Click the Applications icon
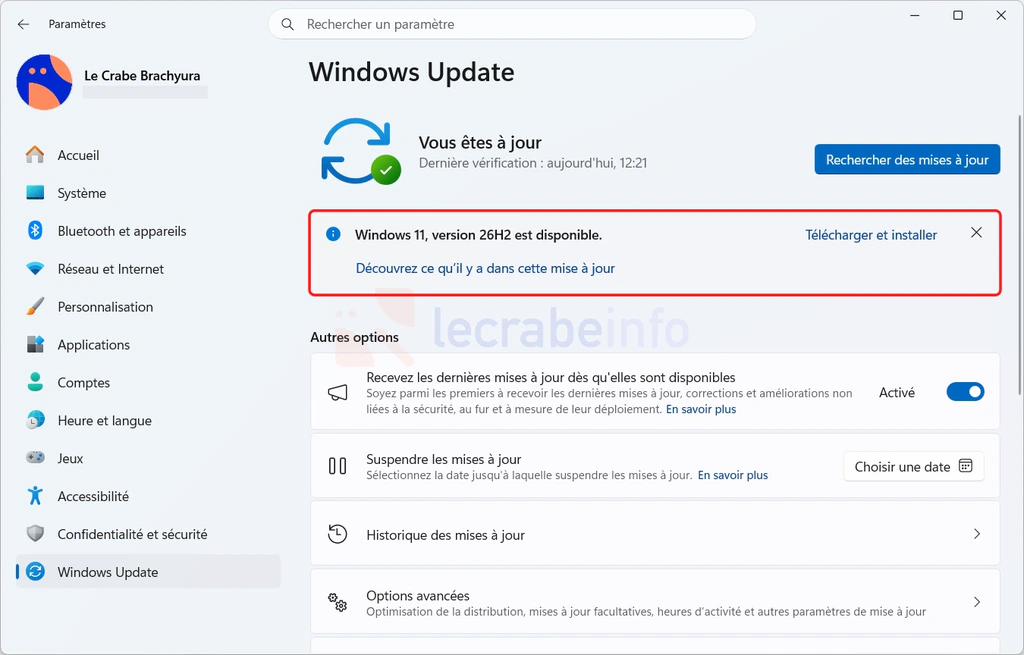 pyautogui.click(x=35, y=344)
